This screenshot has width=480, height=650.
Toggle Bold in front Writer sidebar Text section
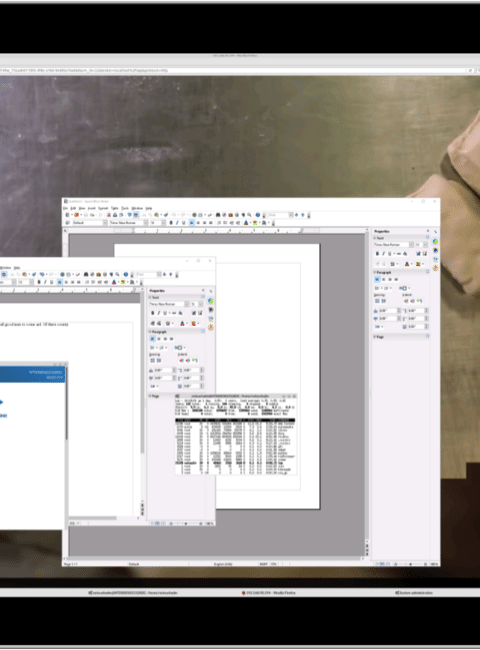pyautogui.click(x=153, y=313)
